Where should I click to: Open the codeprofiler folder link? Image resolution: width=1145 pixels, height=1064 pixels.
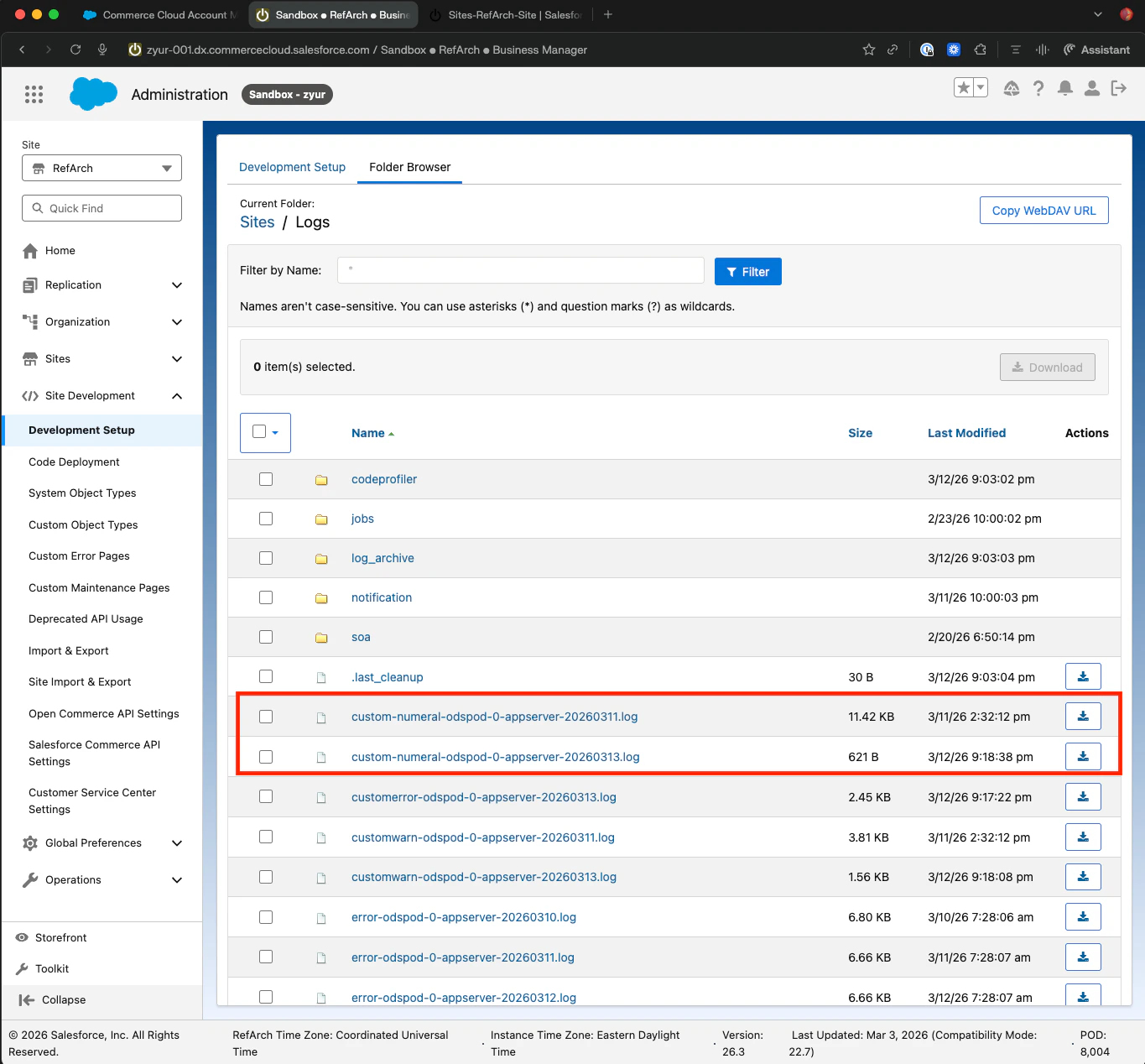[x=384, y=479]
